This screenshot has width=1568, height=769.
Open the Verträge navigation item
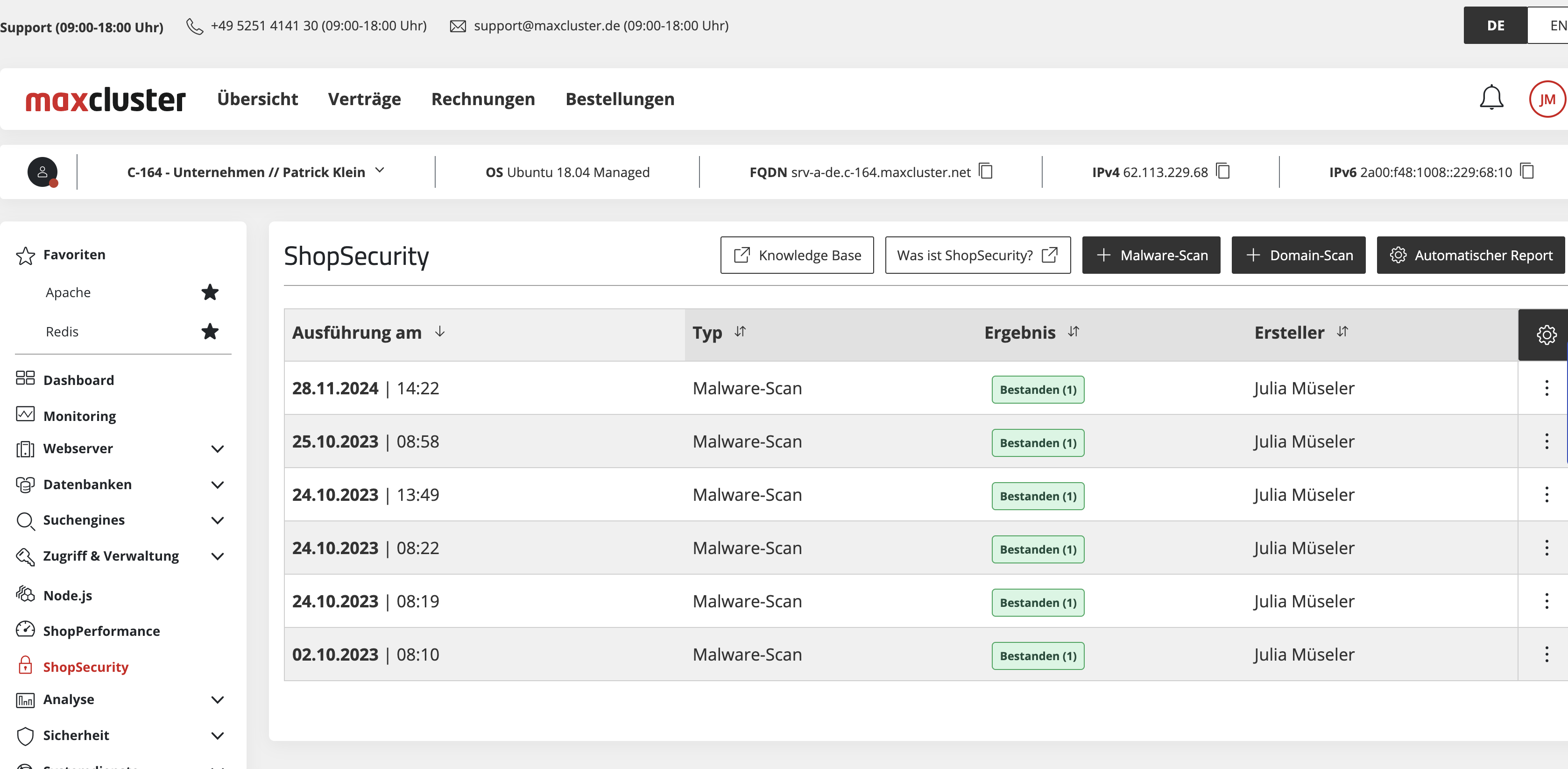[364, 99]
